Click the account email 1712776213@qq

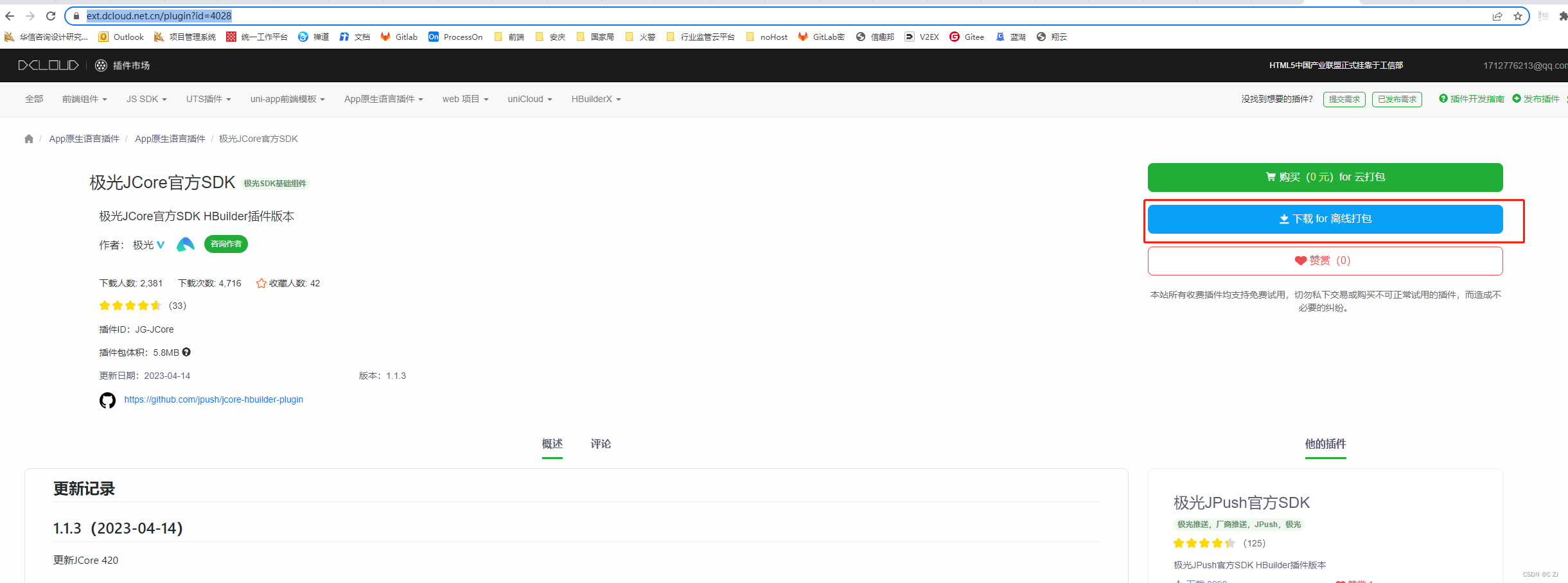pyautogui.click(x=1526, y=65)
